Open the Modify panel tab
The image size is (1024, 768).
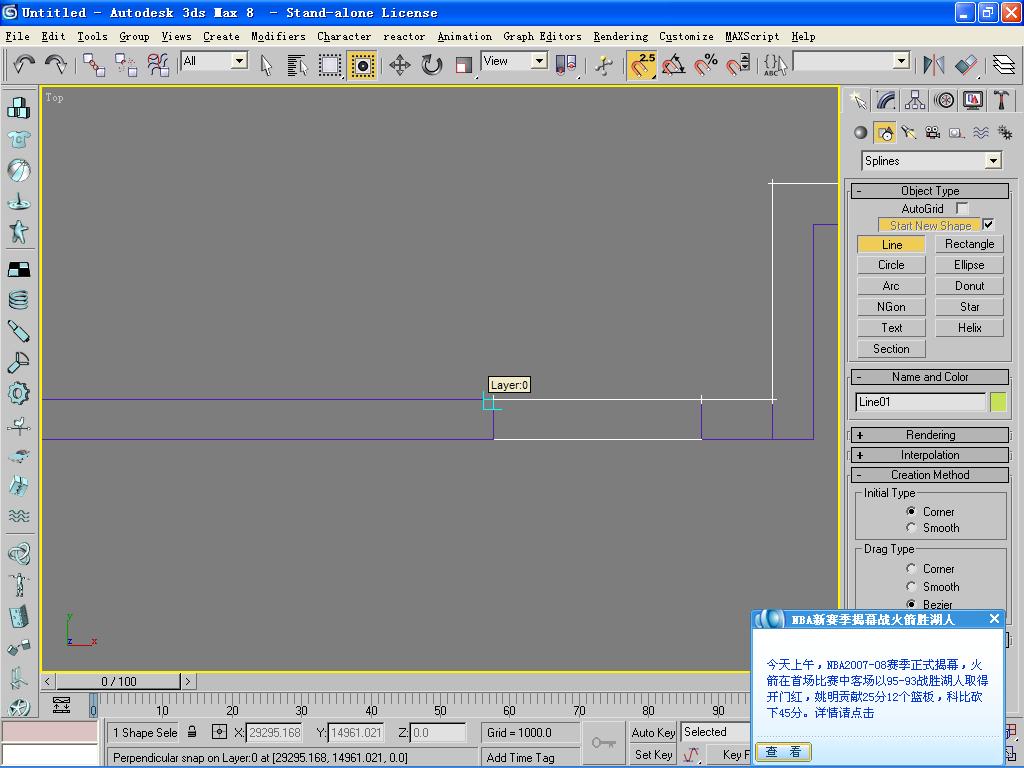click(886, 100)
